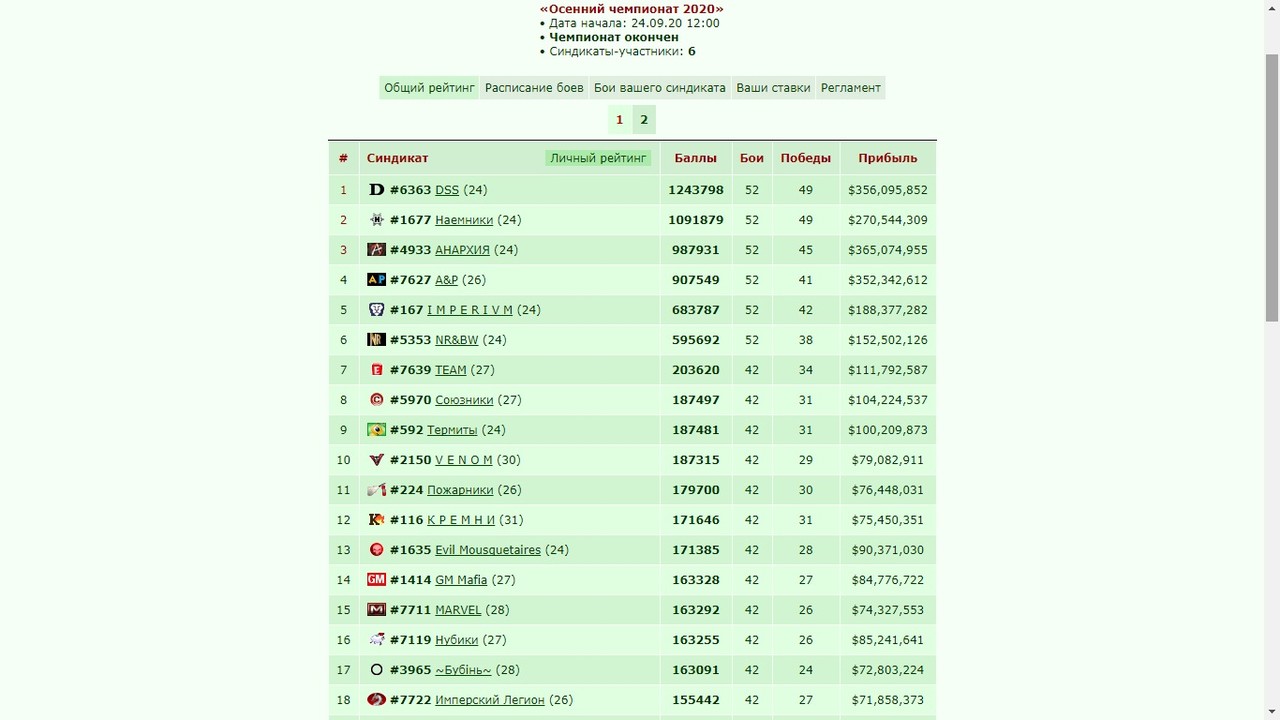This screenshot has height=720, width=1280.
Task: Click the V E N O M emblem icon
Action: pyautogui.click(x=376, y=460)
